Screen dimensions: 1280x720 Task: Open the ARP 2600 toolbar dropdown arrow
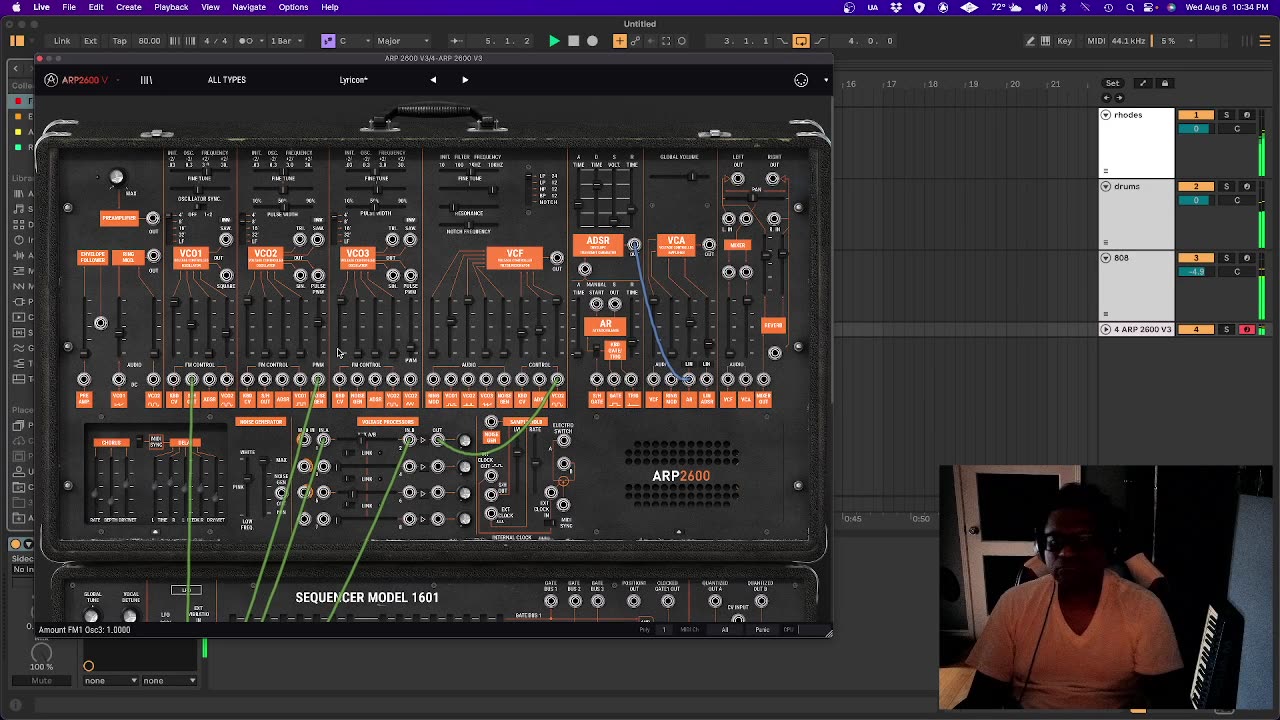(826, 80)
